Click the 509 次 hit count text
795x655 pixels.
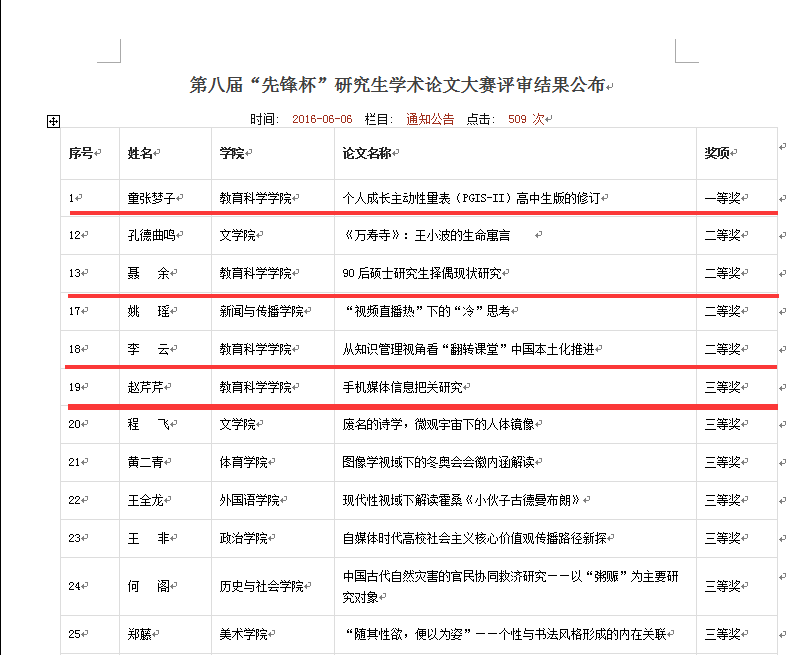coord(525,119)
